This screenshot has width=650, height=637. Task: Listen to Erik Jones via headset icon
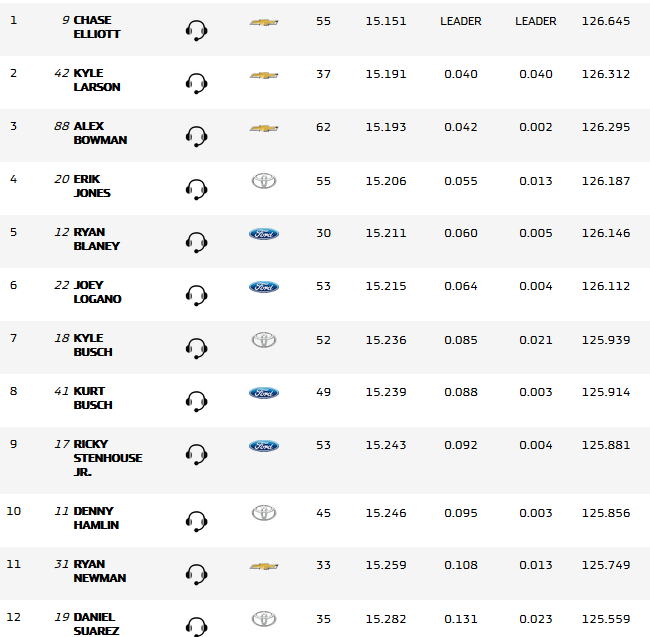[197, 189]
